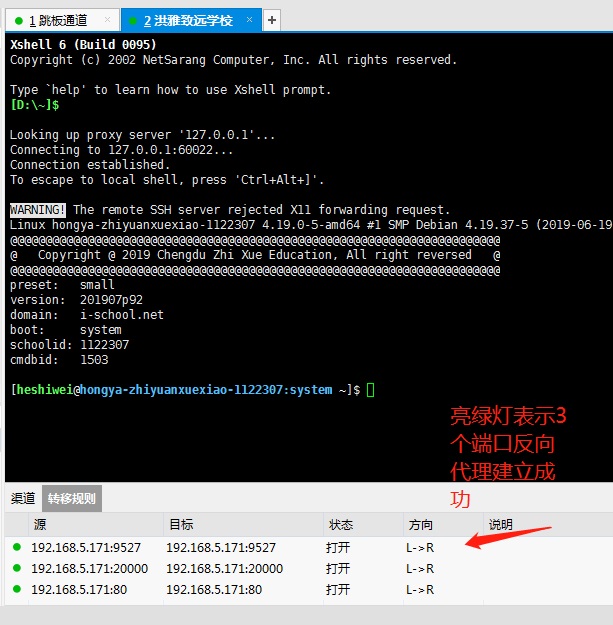
Task: Select 打开 status of the port 80 rule
Action: click(x=338, y=589)
